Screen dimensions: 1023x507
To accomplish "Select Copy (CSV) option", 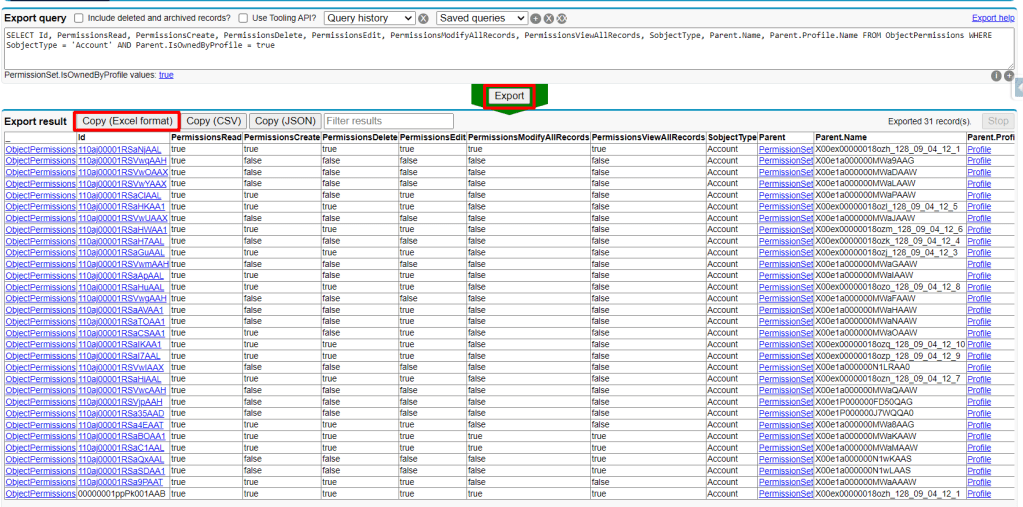I will tap(214, 121).
